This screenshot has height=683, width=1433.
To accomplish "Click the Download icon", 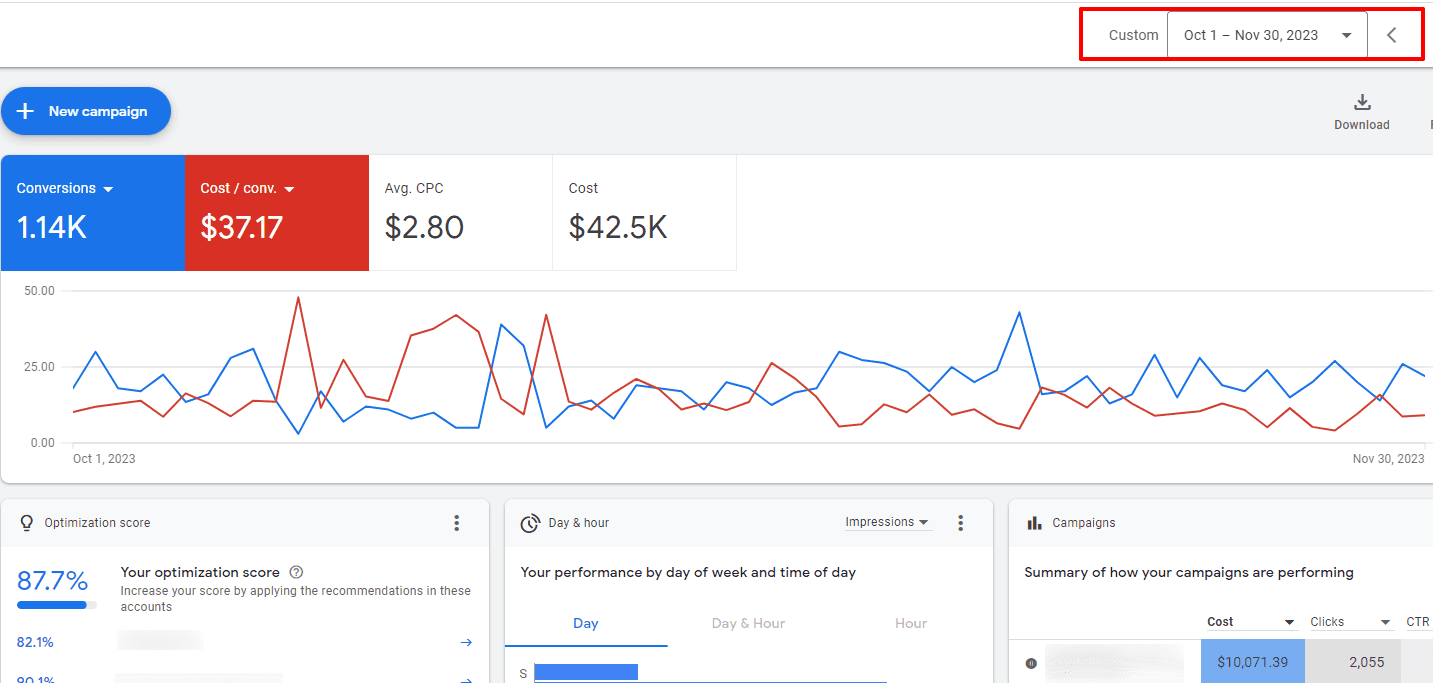I will coord(1361,103).
